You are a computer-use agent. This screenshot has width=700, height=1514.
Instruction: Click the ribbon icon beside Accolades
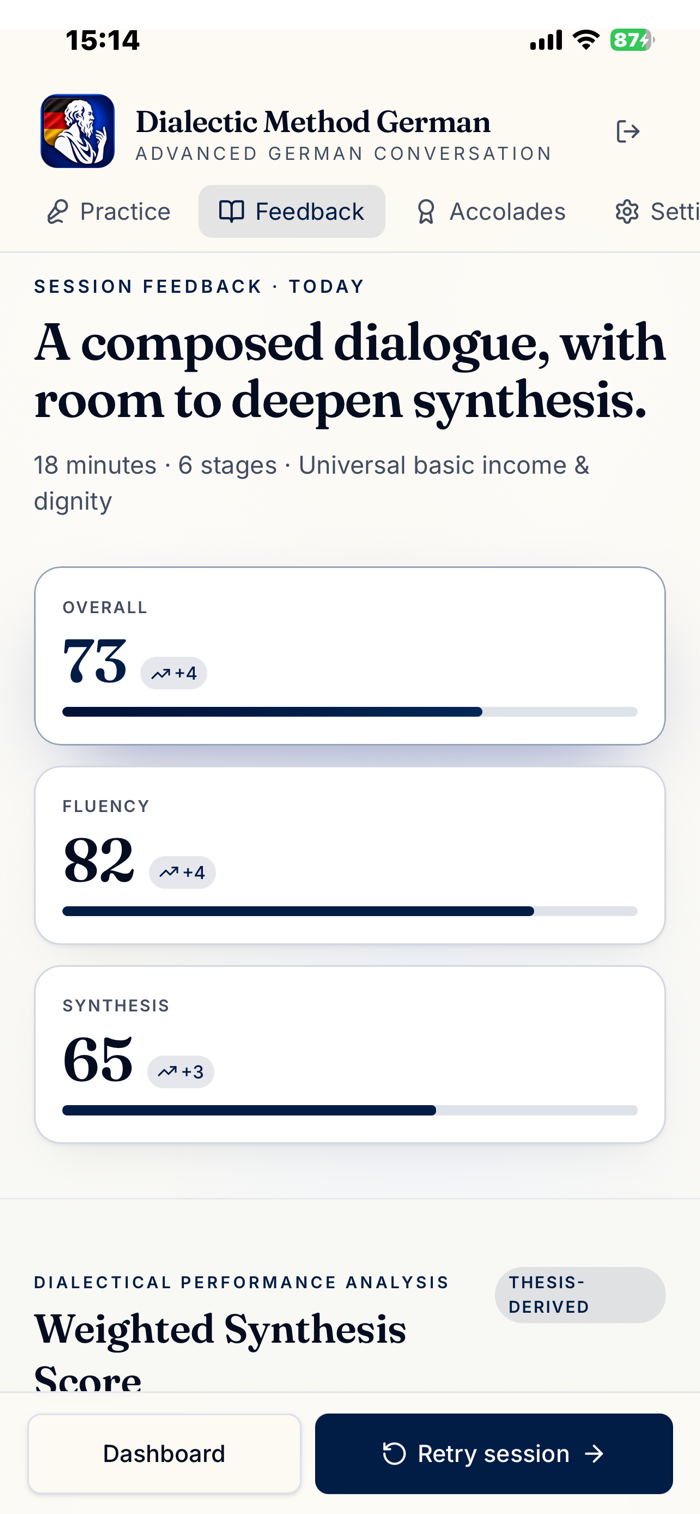coord(426,212)
